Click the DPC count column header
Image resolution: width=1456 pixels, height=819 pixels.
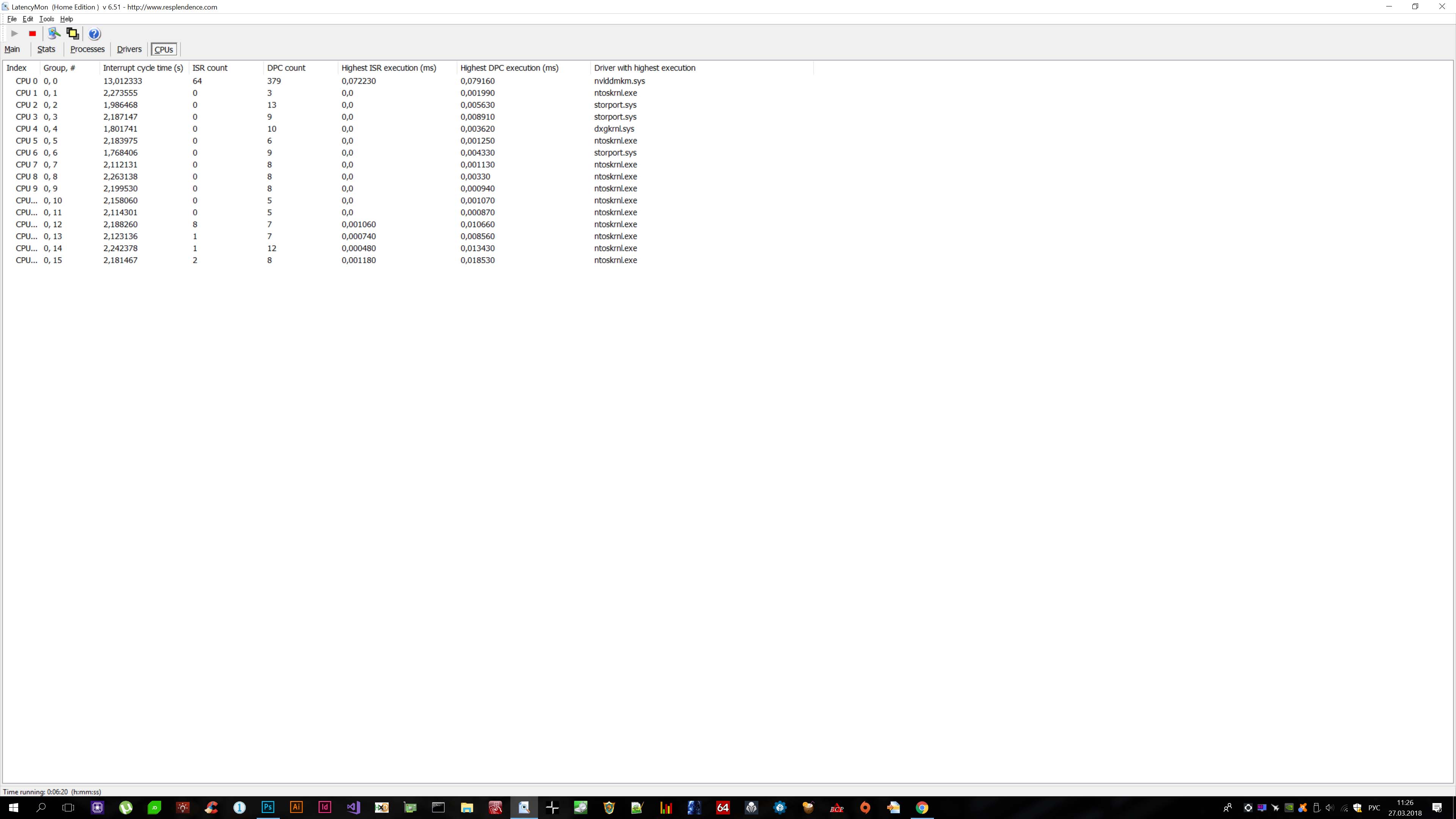tap(286, 68)
